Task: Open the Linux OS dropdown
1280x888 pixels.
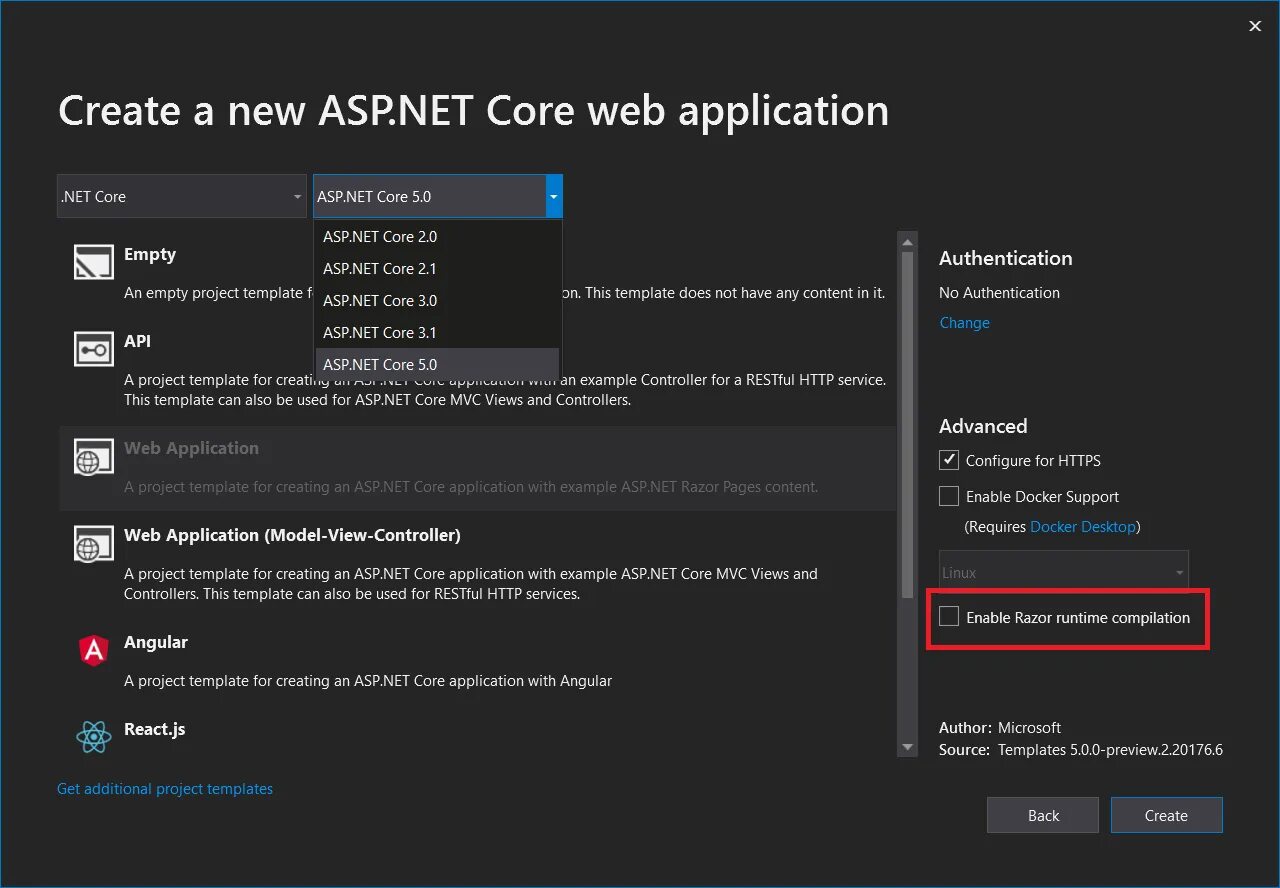Action: point(1063,573)
